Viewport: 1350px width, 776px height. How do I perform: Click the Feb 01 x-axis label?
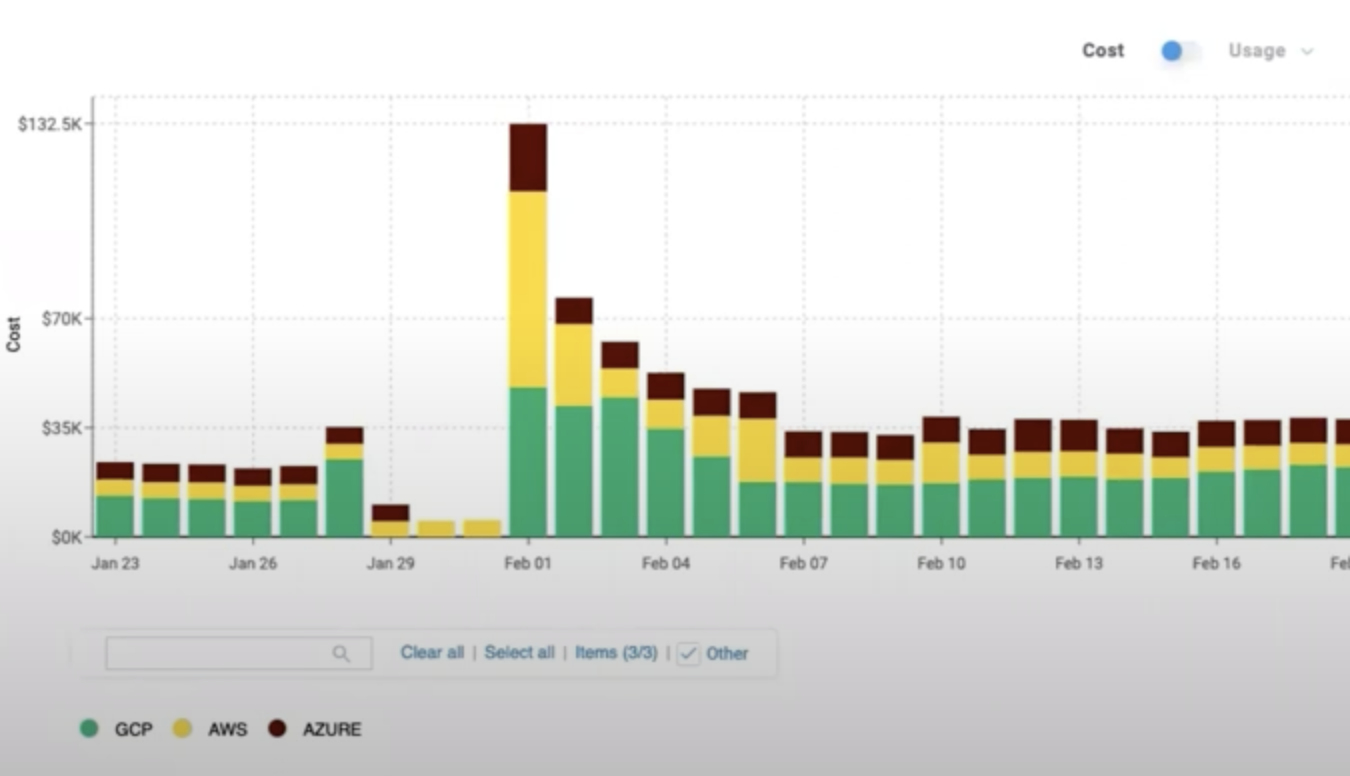pyautogui.click(x=528, y=563)
